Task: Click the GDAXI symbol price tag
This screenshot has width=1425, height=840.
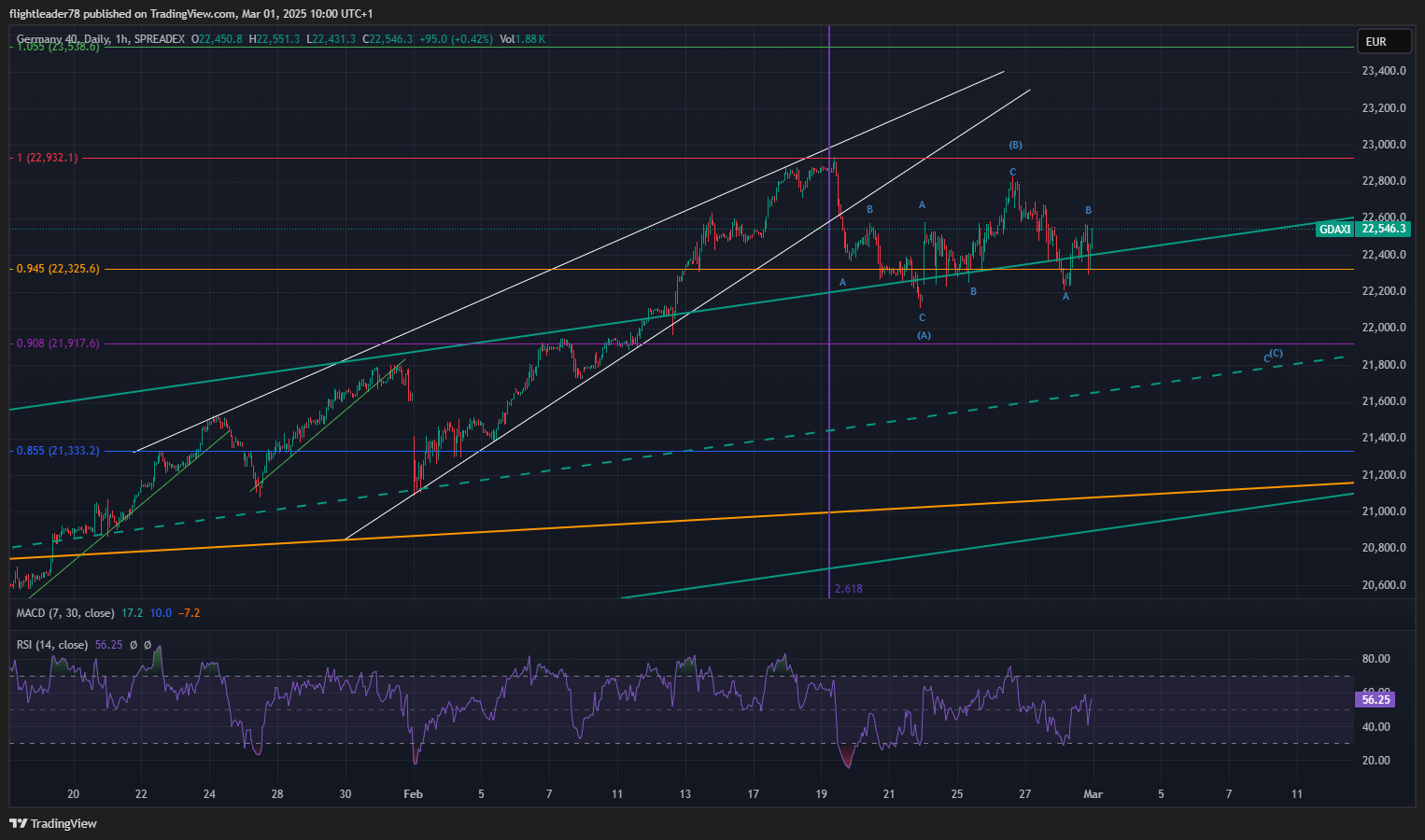Action: pyautogui.click(x=1335, y=229)
